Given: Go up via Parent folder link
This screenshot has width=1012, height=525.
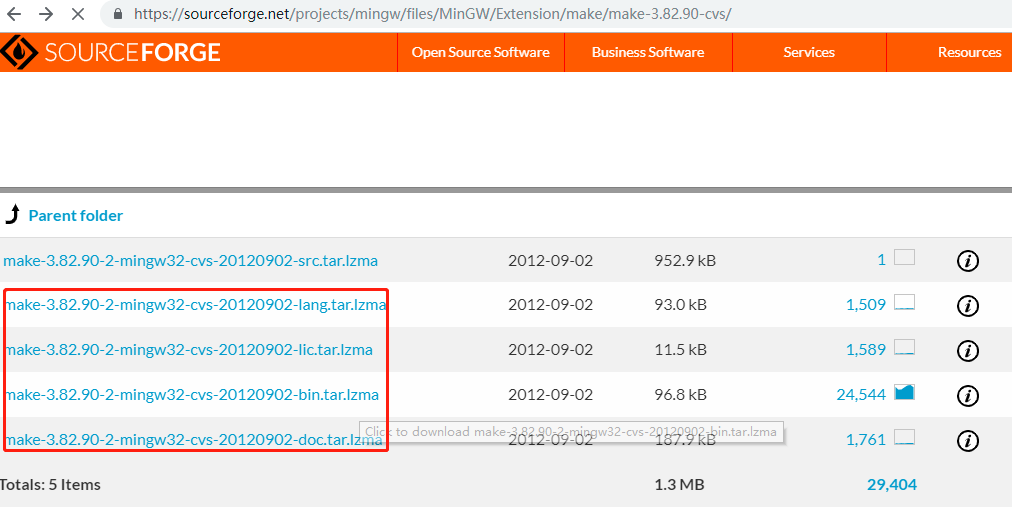Looking at the screenshot, I should click(76, 216).
